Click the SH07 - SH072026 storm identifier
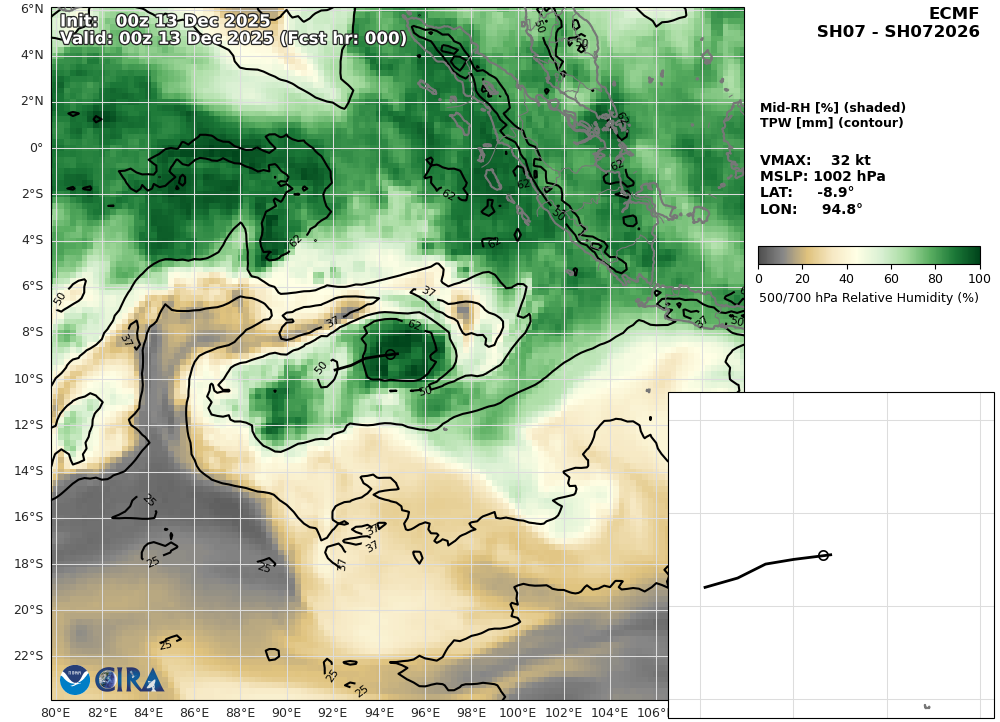This screenshot has width=1000, height=722. pyautogui.click(x=898, y=31)
